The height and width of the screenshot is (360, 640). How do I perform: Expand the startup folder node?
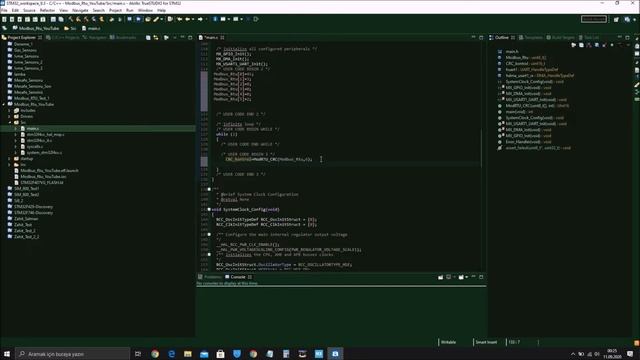[9, 158]
